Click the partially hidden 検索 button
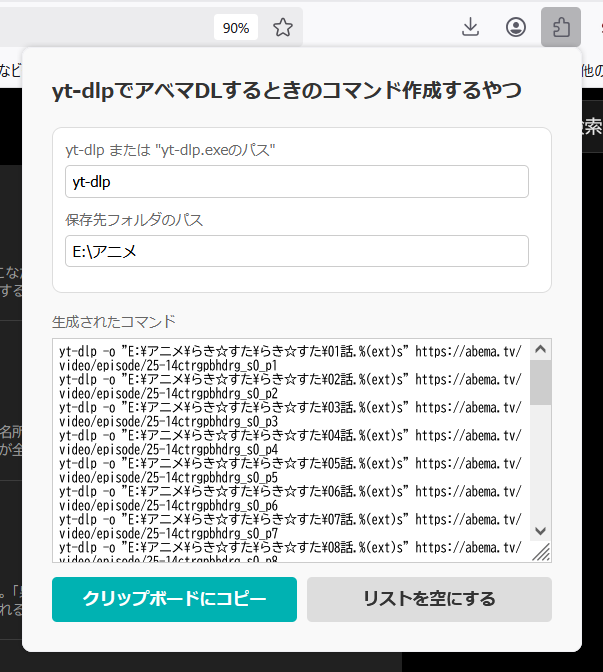Viewport: 603px width, 672px height. pyautogui.click(x=591, y=127)
